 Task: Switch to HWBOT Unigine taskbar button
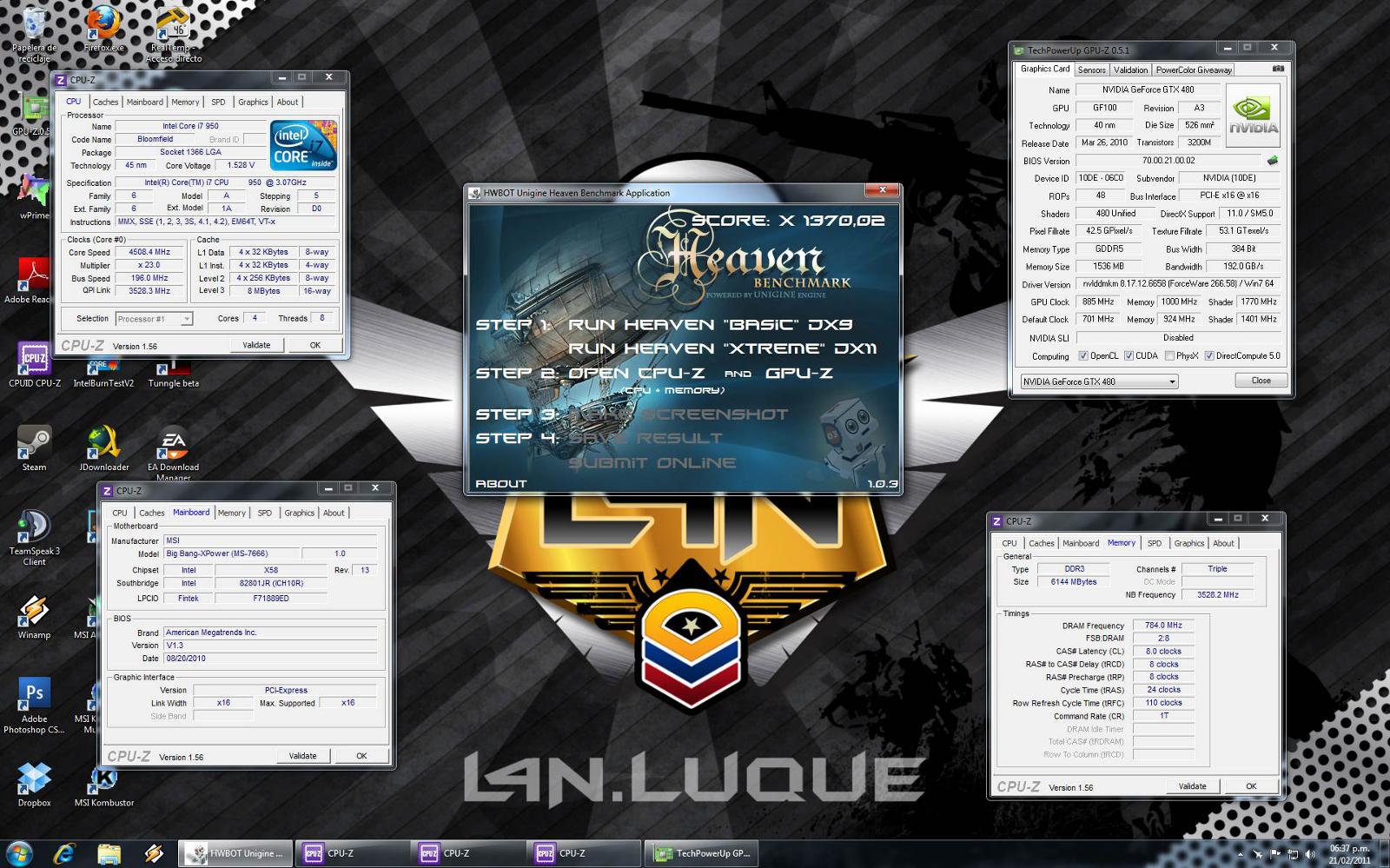(x=235, y=853)
